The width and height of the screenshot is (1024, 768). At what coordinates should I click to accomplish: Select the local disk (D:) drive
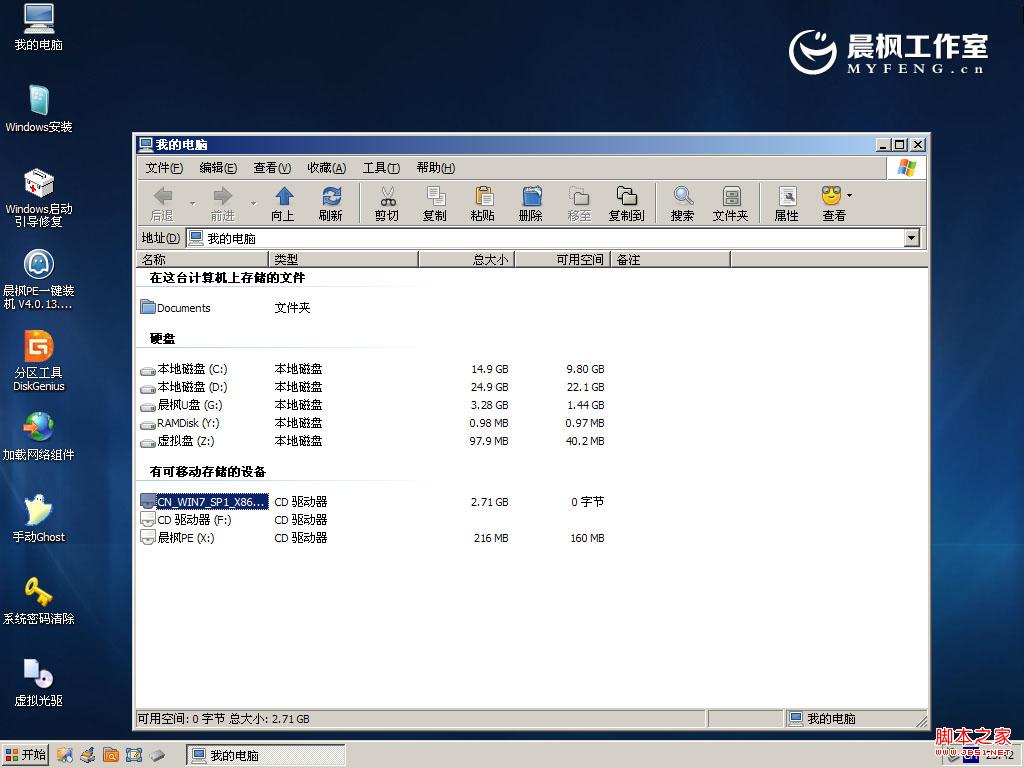point(192,387)
